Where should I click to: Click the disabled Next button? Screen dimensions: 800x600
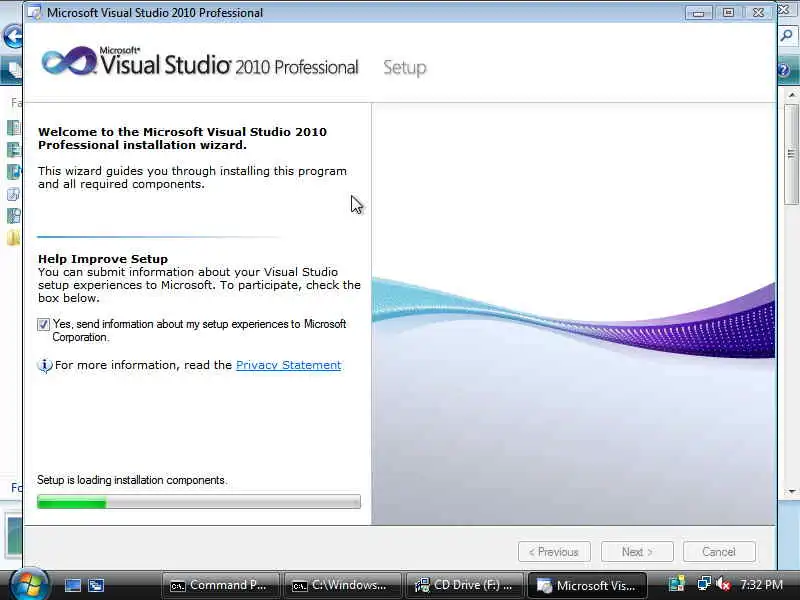click(637, 552)
